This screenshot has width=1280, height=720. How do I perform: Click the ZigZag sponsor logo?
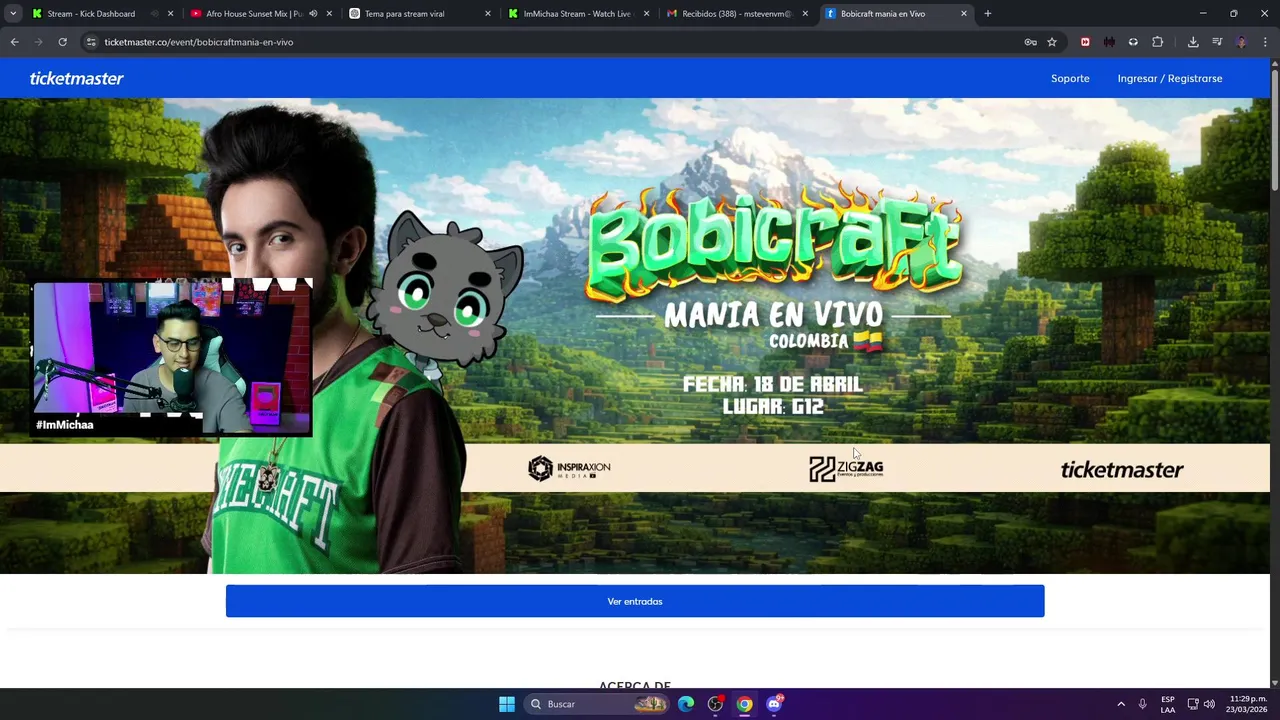(x=846, y=468)
